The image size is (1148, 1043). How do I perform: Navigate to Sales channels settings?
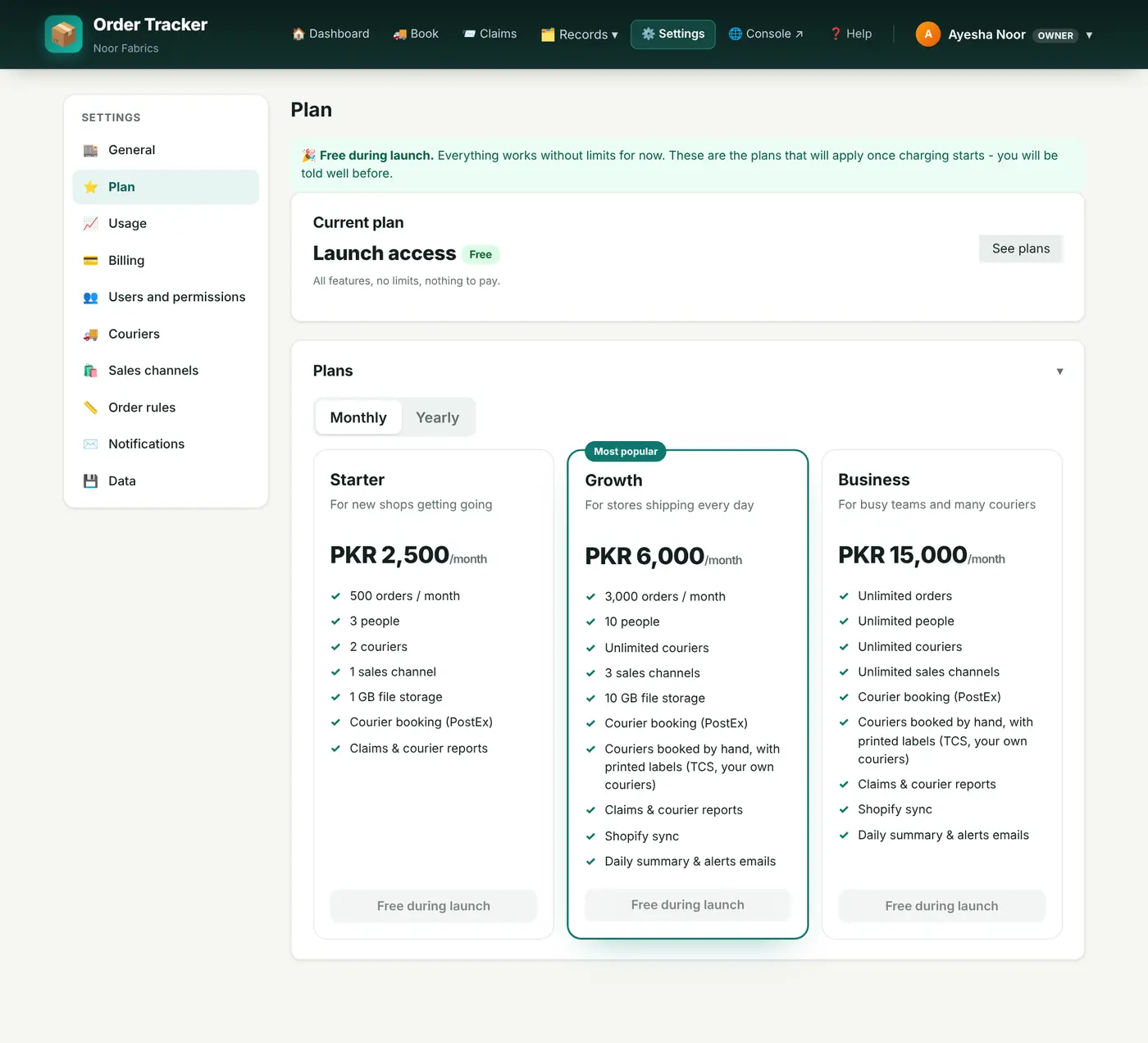[x=166, y=371]
